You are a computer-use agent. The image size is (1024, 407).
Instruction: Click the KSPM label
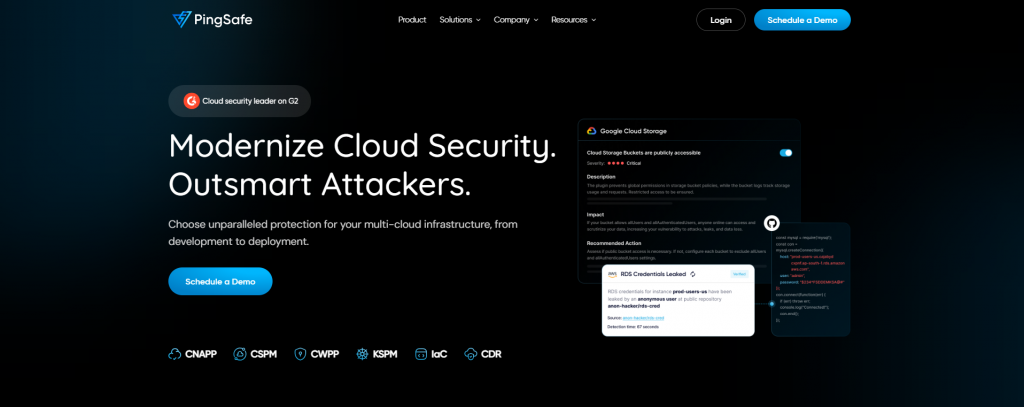[385, 354]
